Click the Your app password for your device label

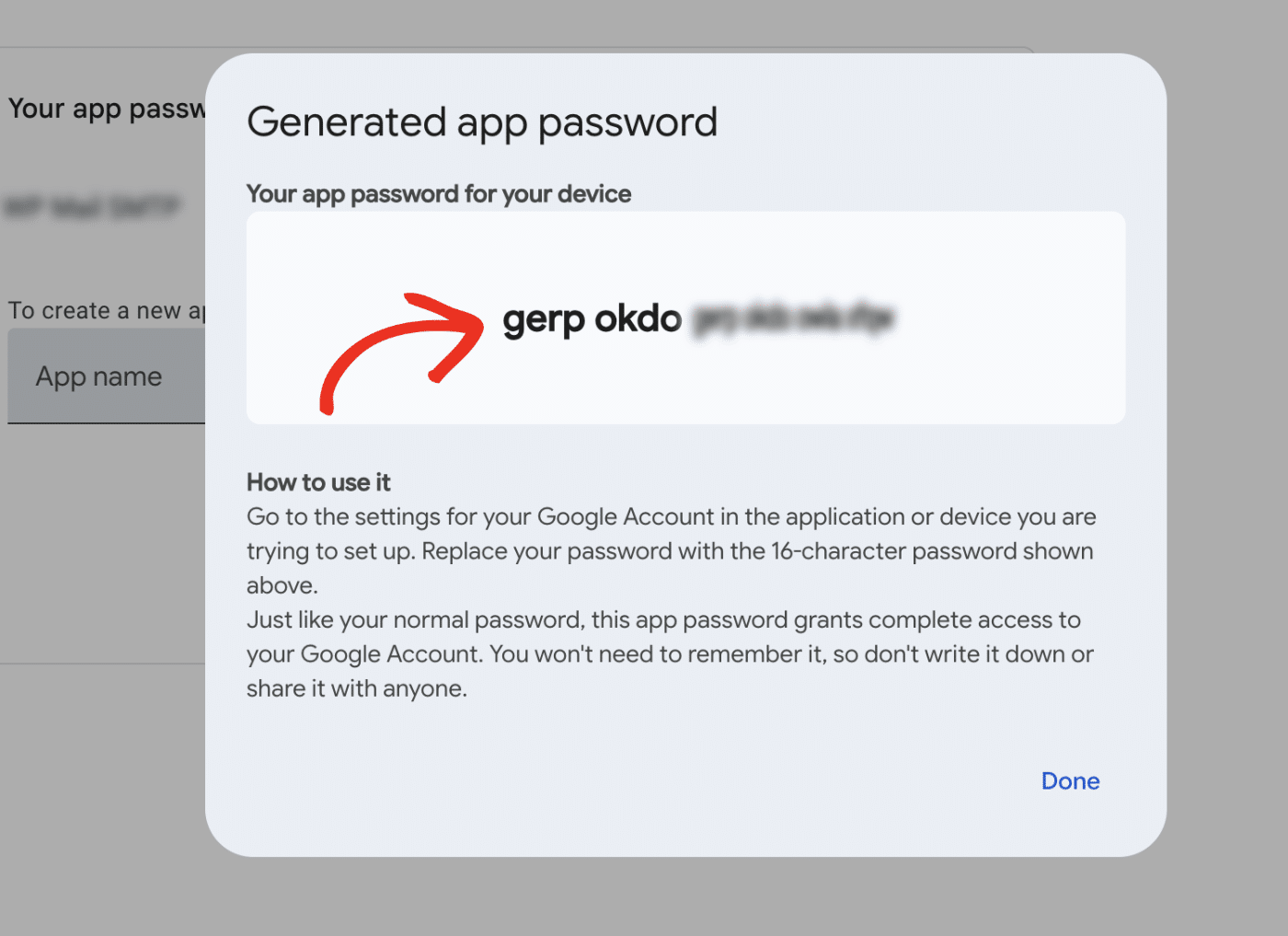pyautogui.click(x=438, y=194)
